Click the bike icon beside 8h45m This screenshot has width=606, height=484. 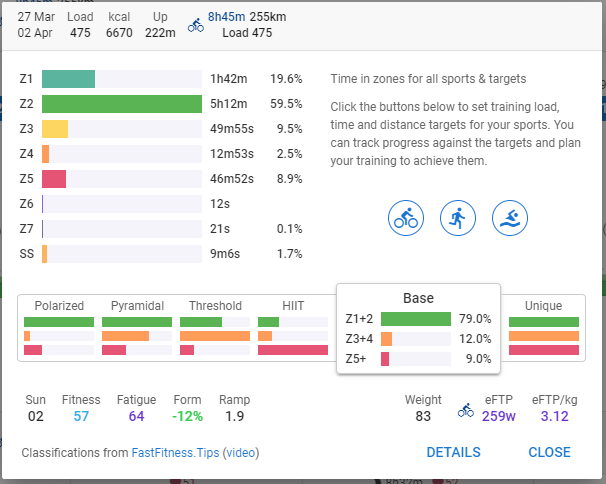[x=195, y=25]
